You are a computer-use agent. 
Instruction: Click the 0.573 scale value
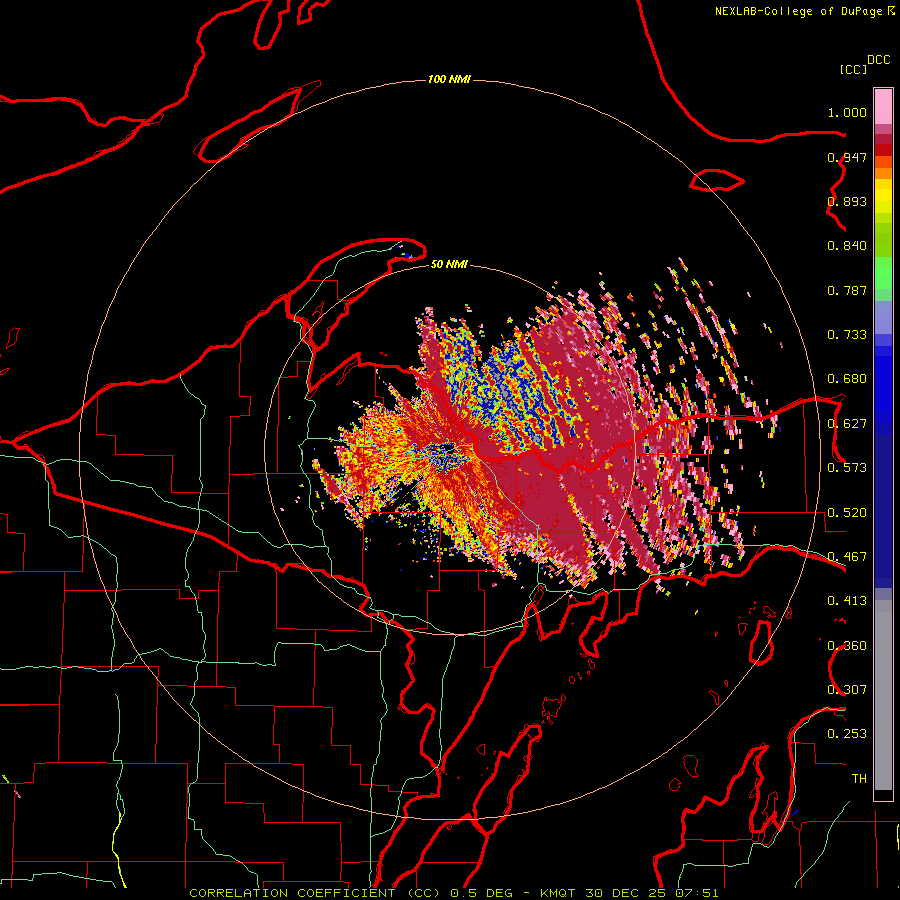[847, 468]
